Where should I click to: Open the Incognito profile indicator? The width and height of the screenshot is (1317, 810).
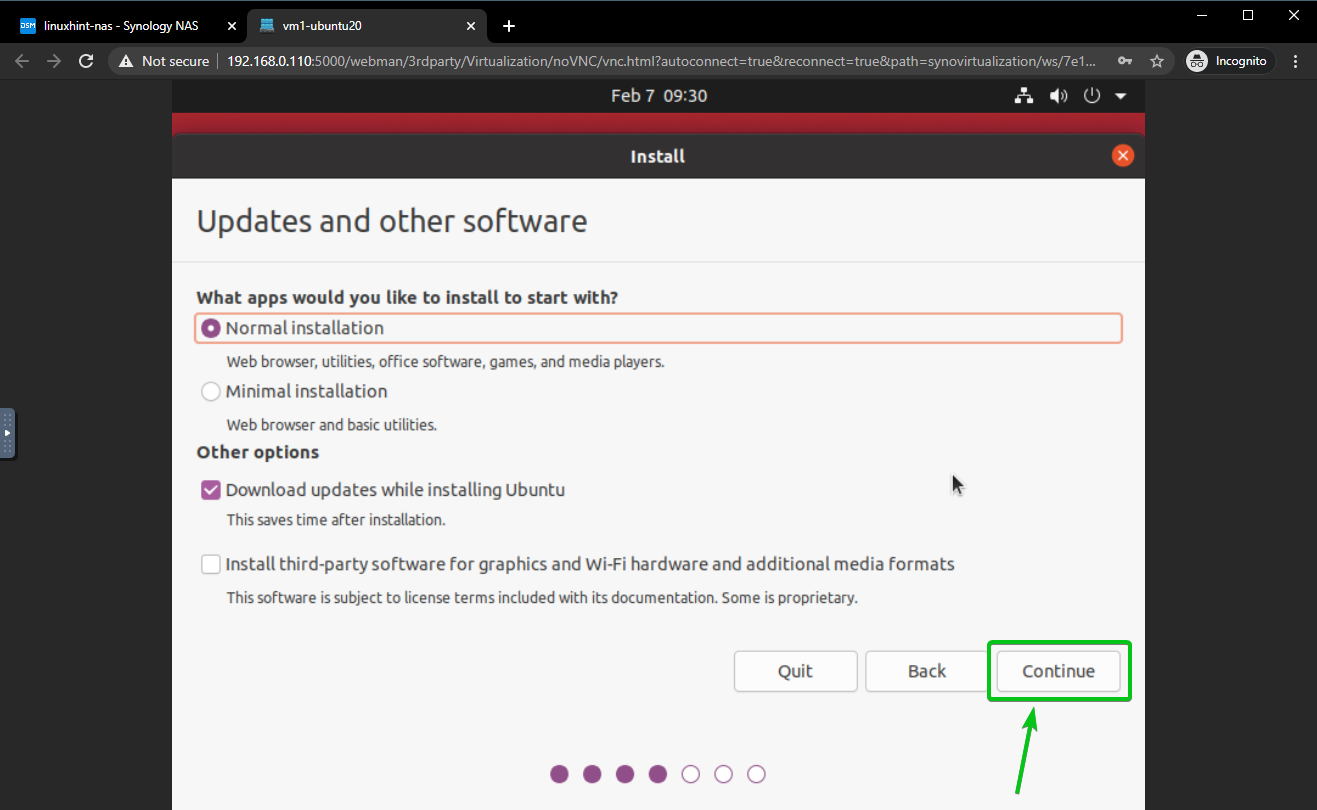[x=1227, y=61]
